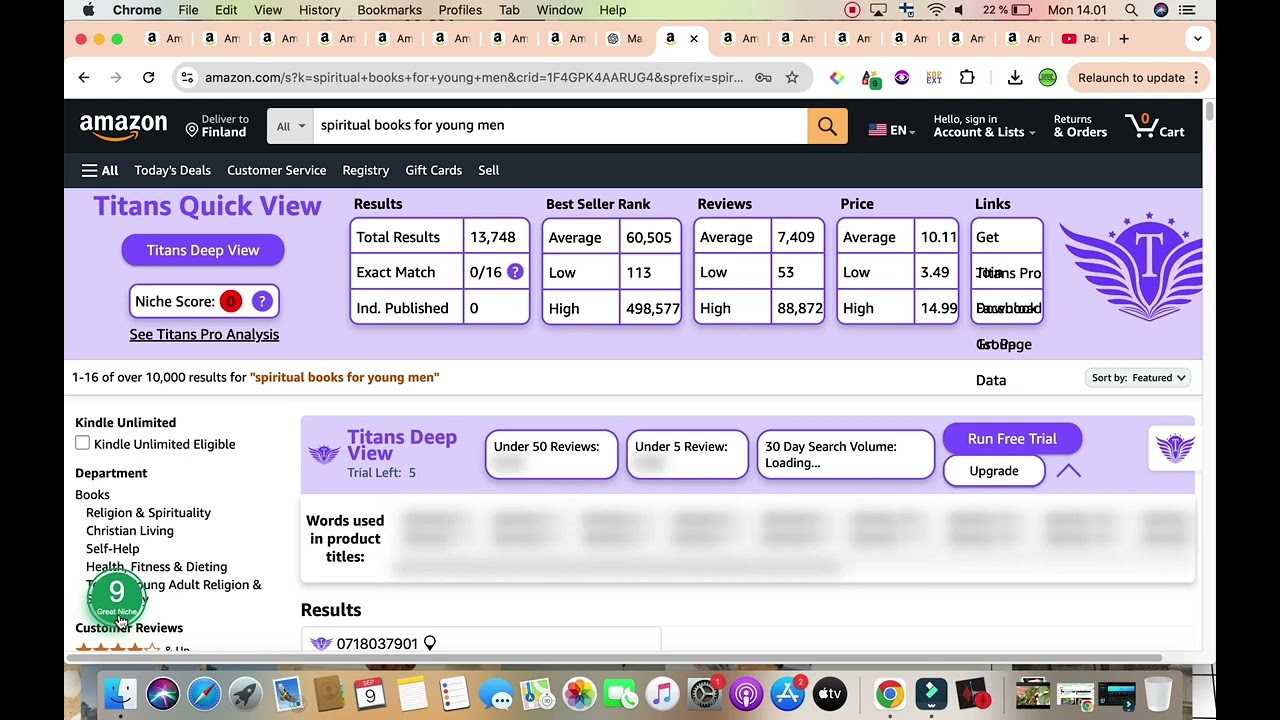Viewport: 1280px width, 720px height.
Task: Click the Chrome address bar URL
Action: click(474, 78)
